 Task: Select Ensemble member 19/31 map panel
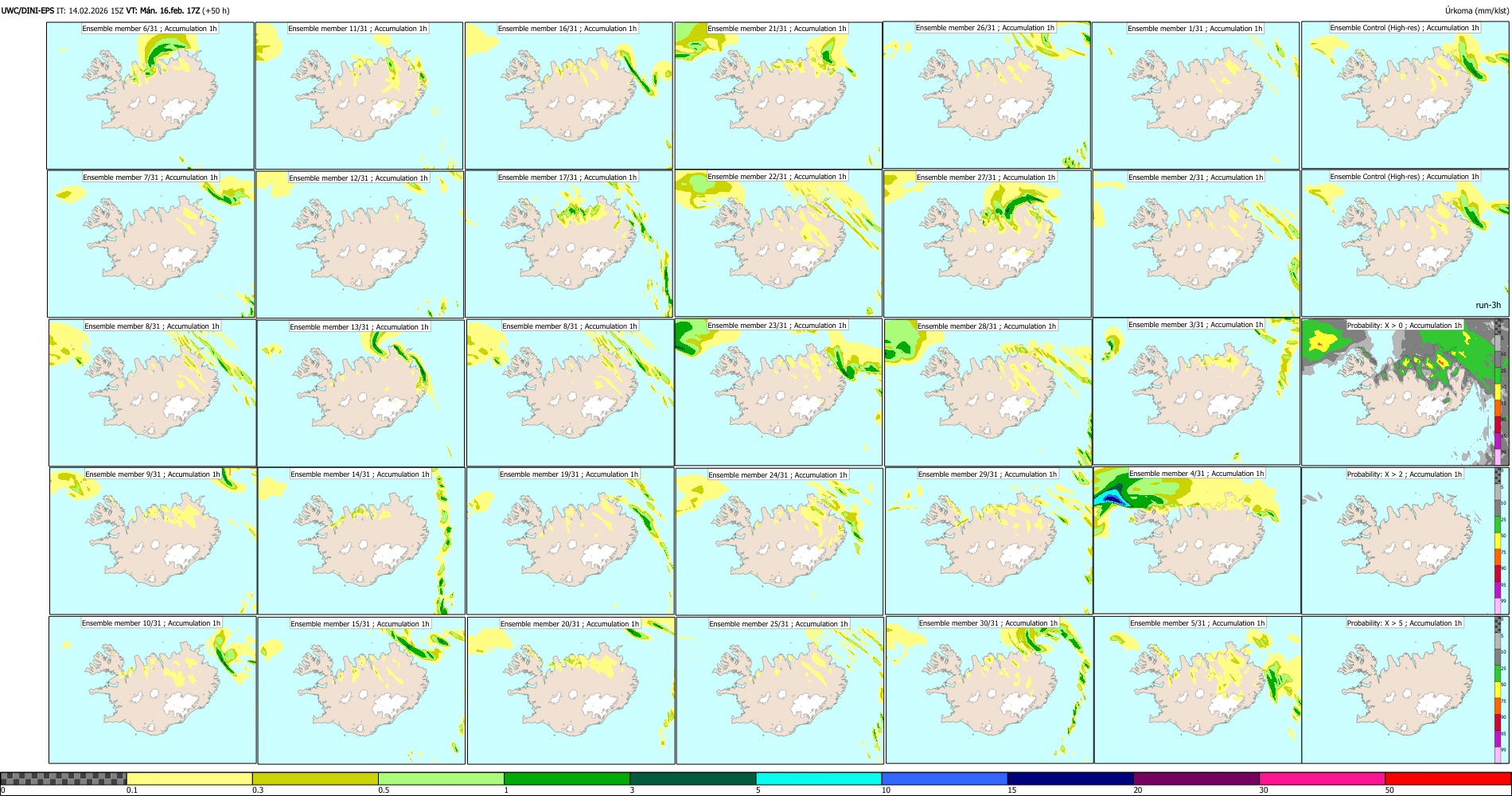(x=570, y=540)
